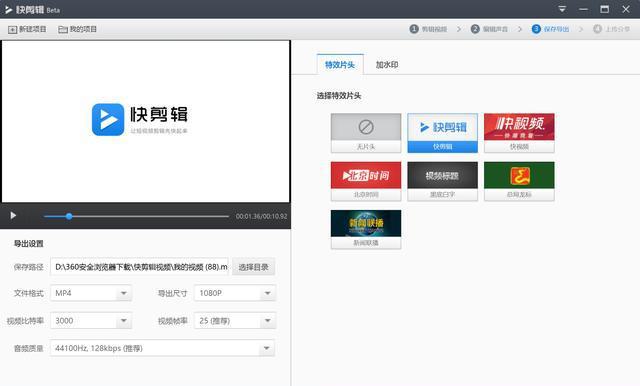Select the green dragon logo intro
Screen dimensions: 640x386
[519, 181]
